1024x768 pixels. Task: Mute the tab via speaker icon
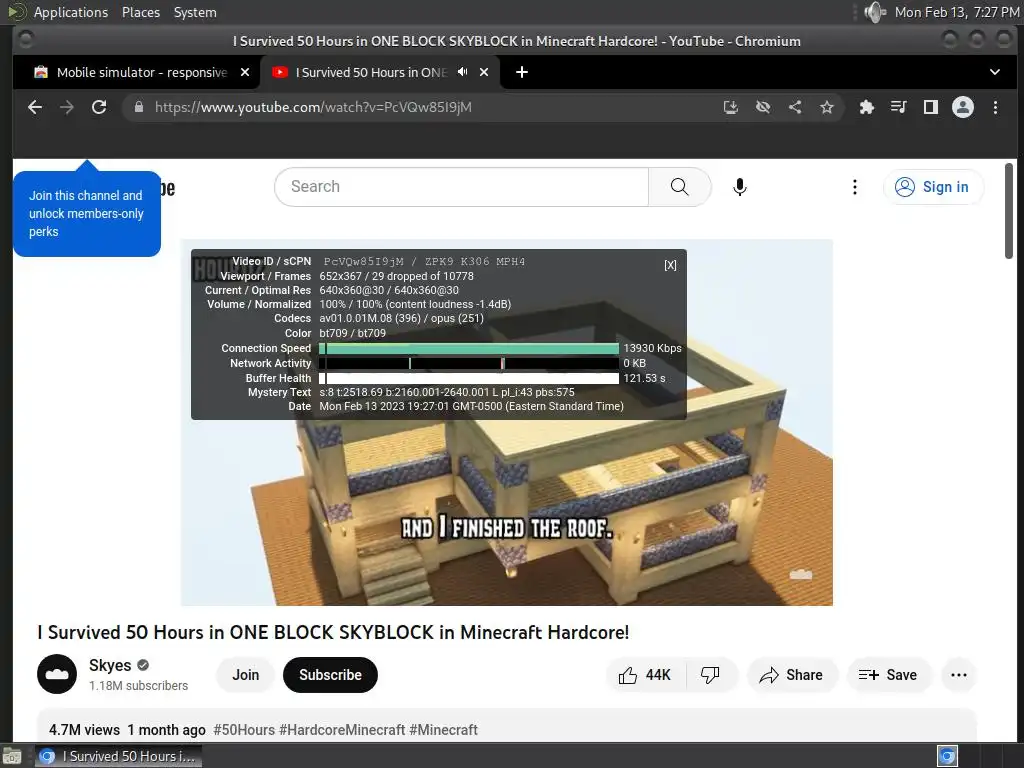(462, 72)
